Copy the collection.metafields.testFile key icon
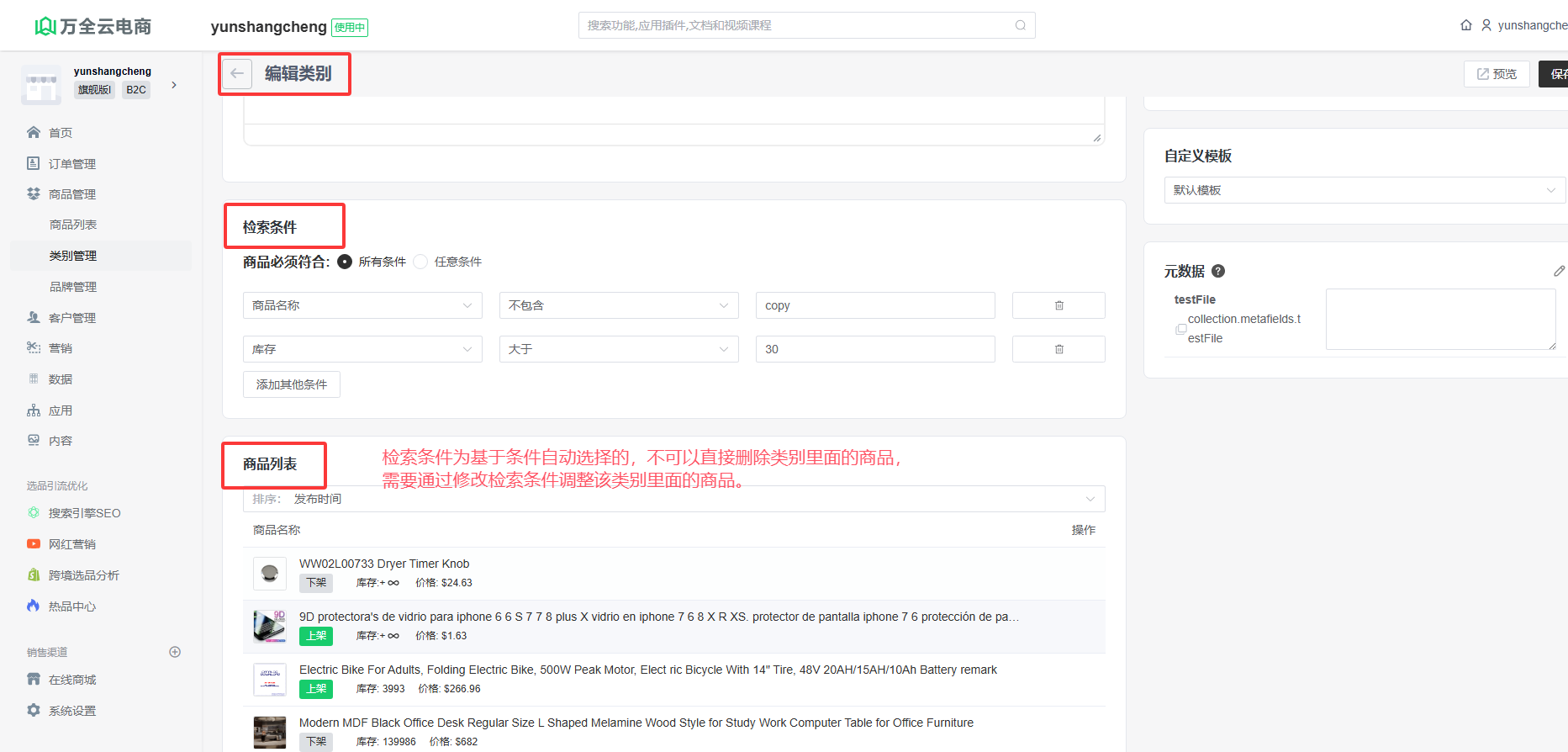 coord(1180,329)
